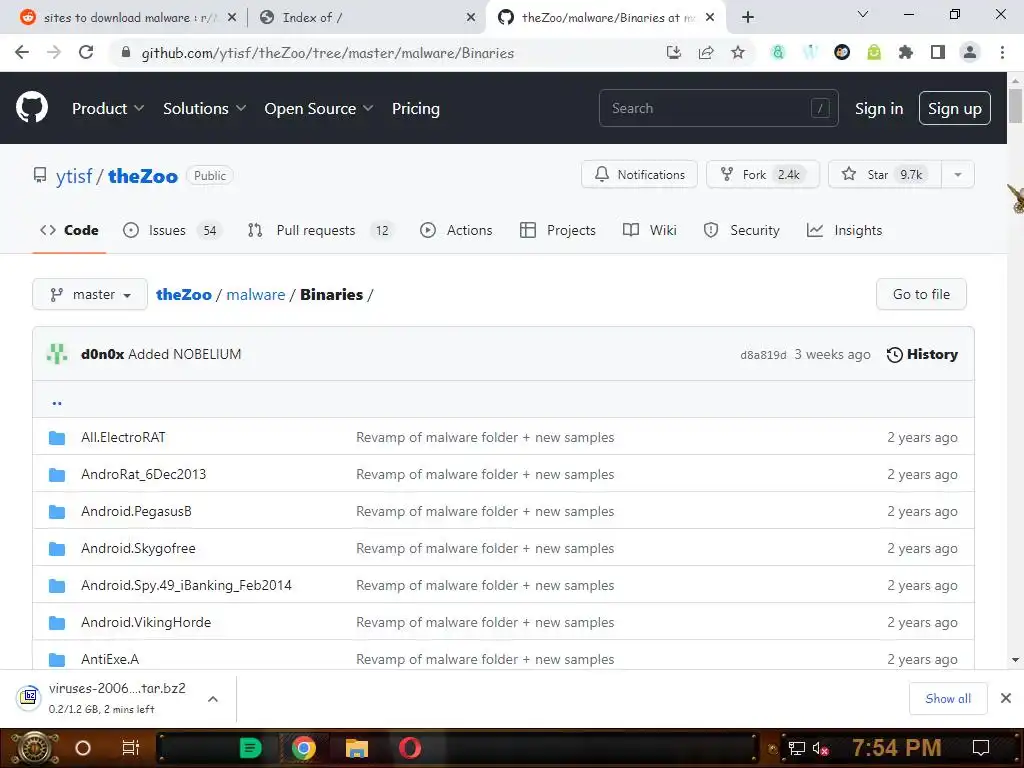1024x768 pixels.
Task: Open the browser Extensions puzzle icon
Action: tap(905, 52)
